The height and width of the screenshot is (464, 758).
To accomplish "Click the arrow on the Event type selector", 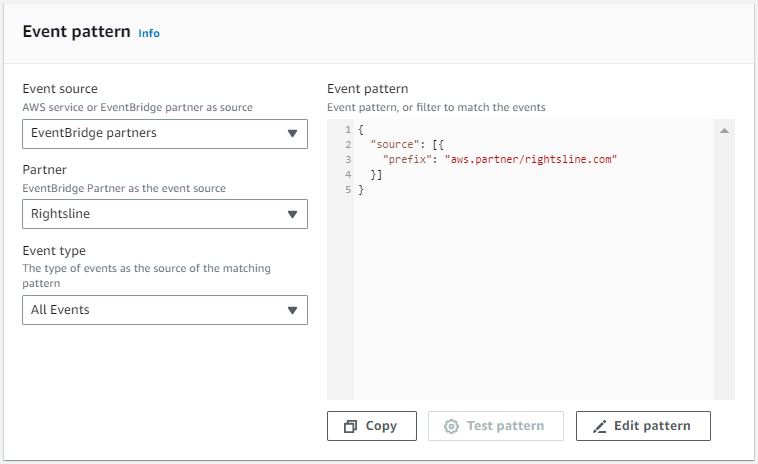I will [292, 310].
